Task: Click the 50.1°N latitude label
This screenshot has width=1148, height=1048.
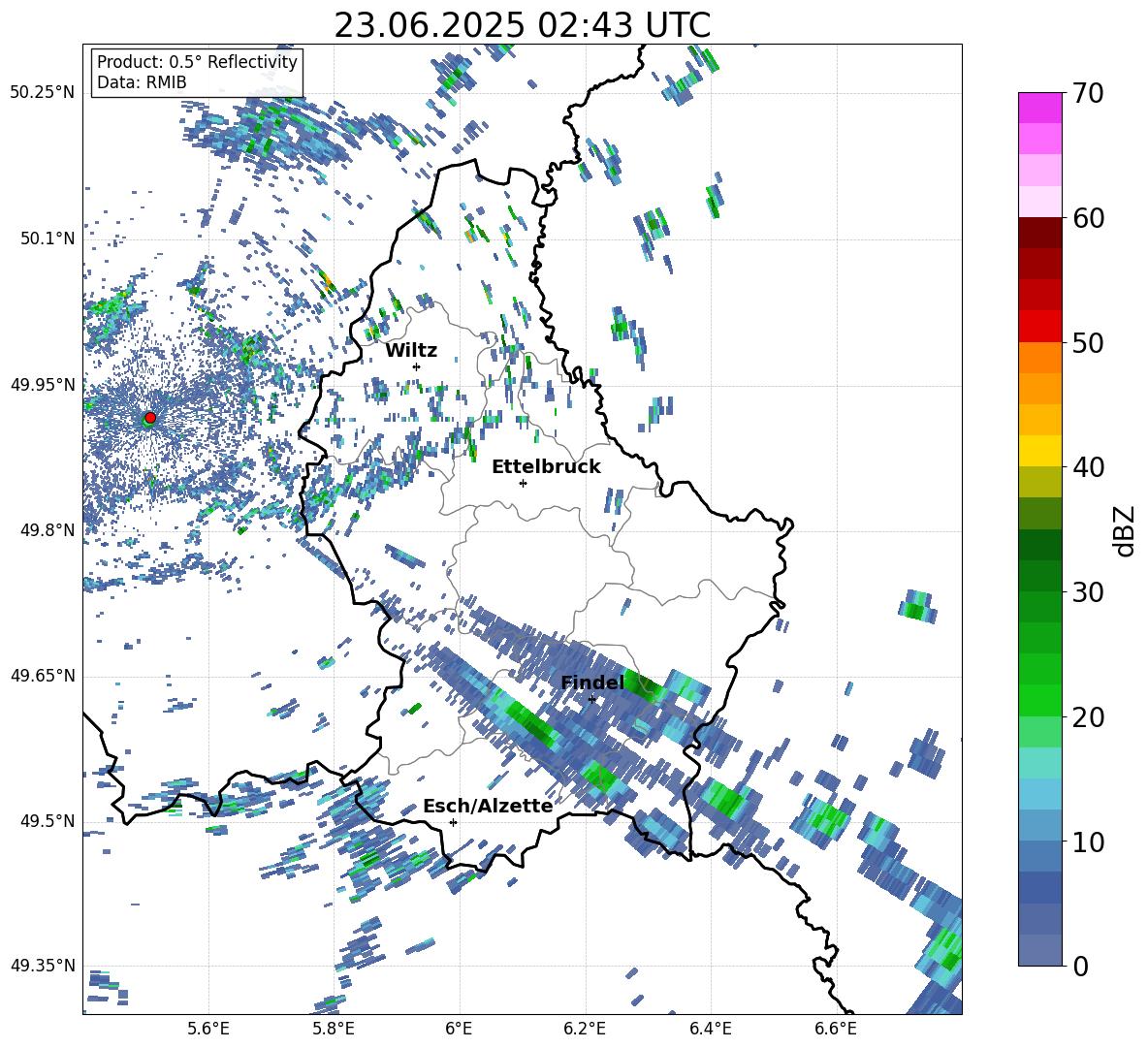Action: tap(47, 238)
